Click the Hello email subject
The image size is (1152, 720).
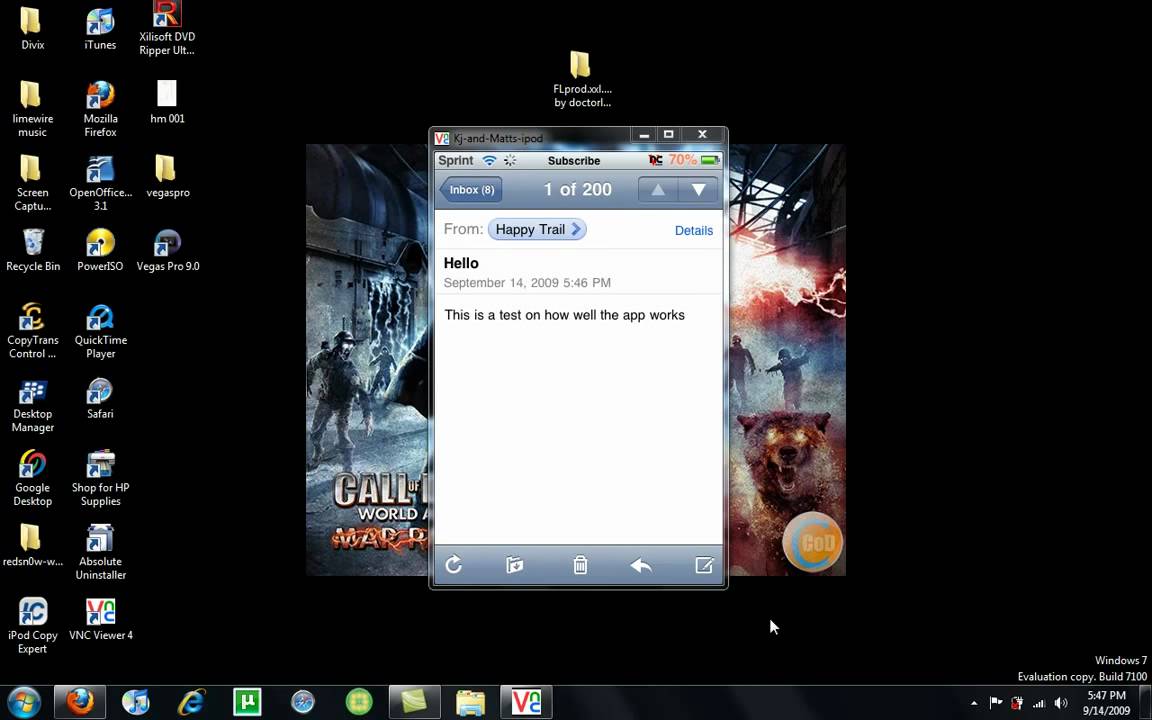461,263
